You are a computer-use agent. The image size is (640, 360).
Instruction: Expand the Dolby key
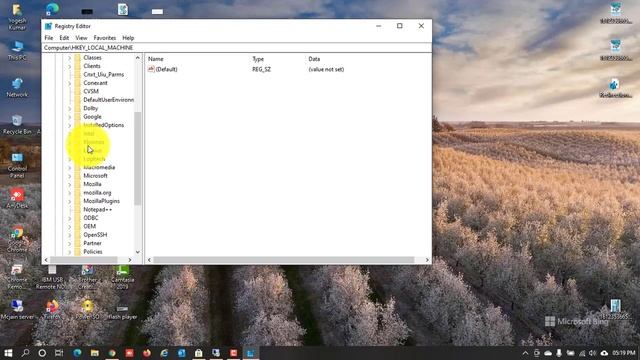tap(69, 109)
